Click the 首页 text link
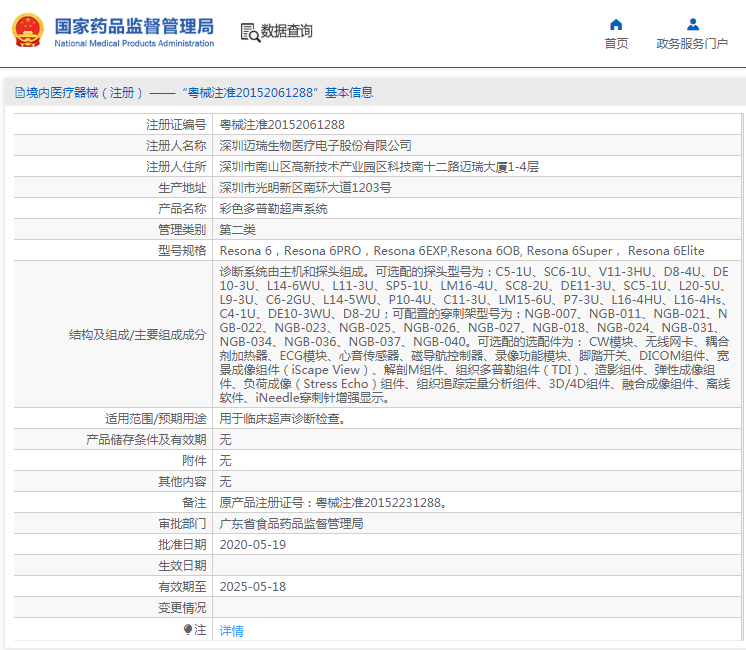 click(x=616, y=44)
